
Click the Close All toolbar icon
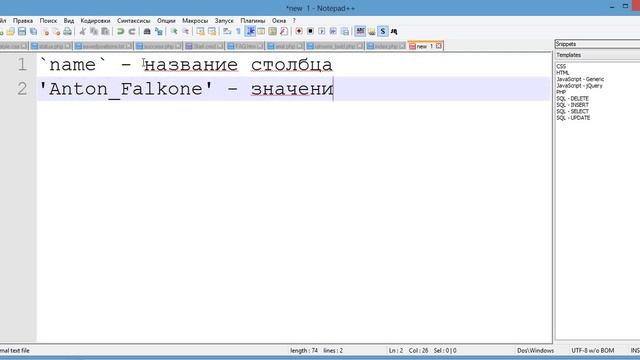(57, 31)
